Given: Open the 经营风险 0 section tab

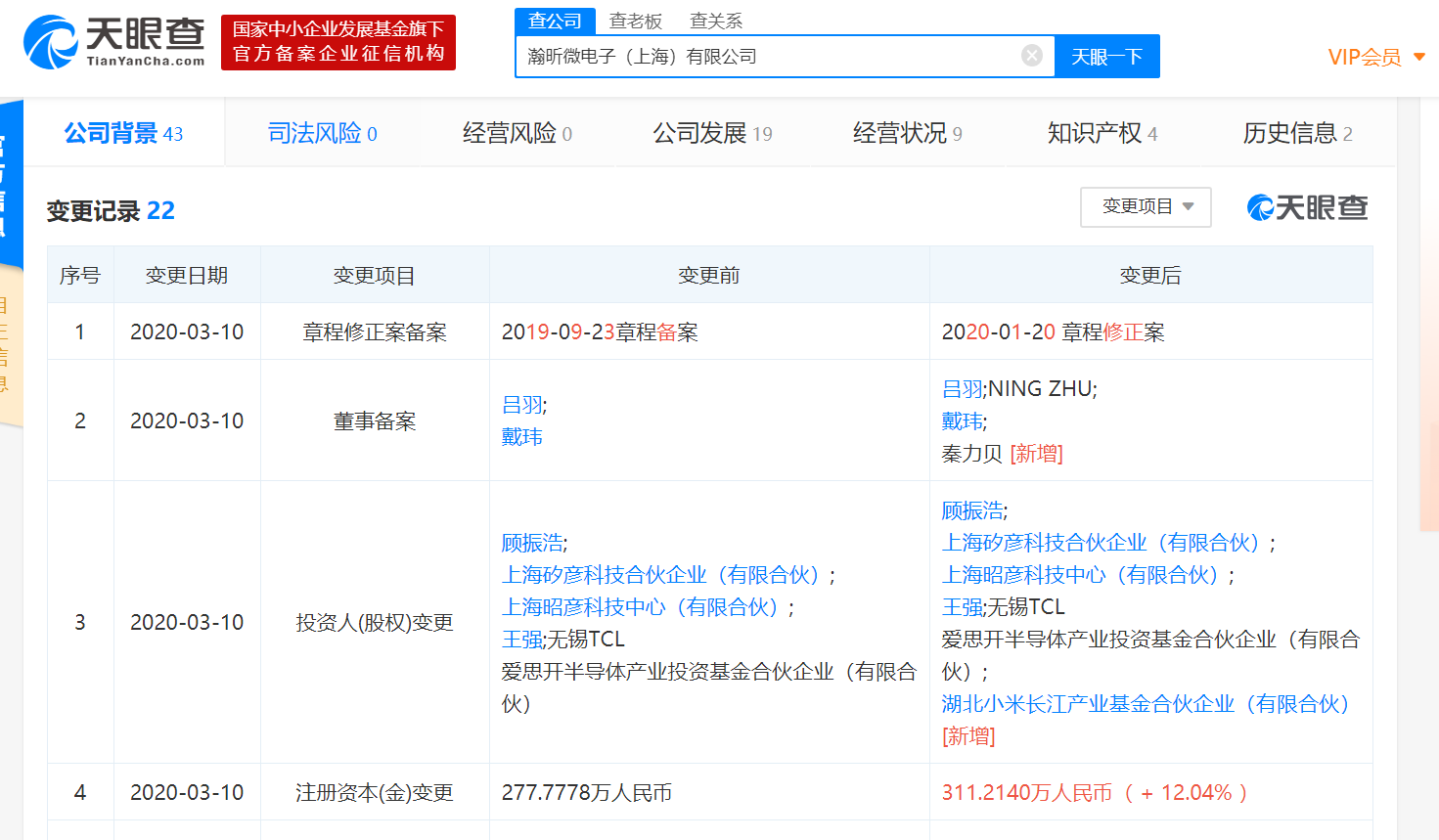Looking at the screenshot, I should [517, 133].
